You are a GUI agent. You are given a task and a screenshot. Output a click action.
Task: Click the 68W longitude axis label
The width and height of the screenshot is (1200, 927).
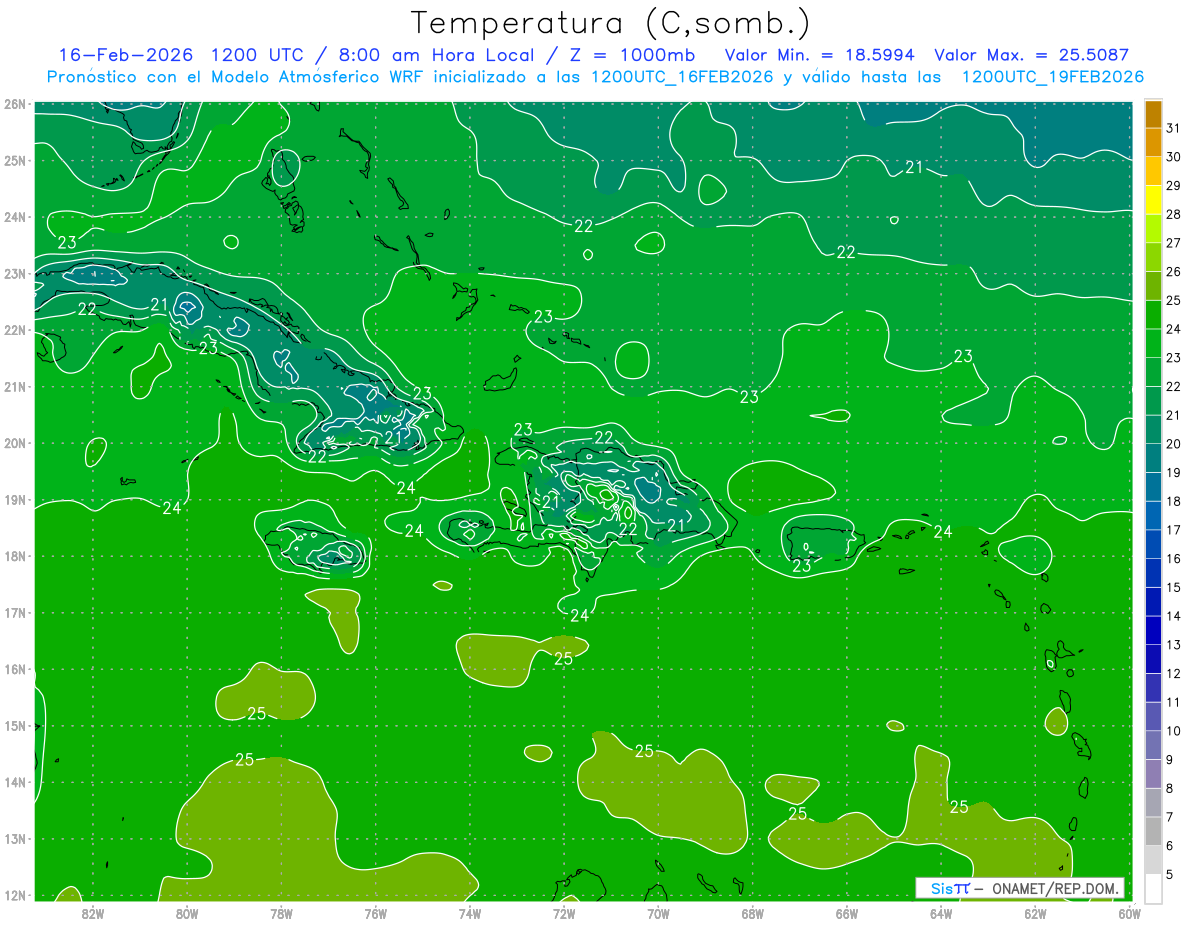coord(753,913)
